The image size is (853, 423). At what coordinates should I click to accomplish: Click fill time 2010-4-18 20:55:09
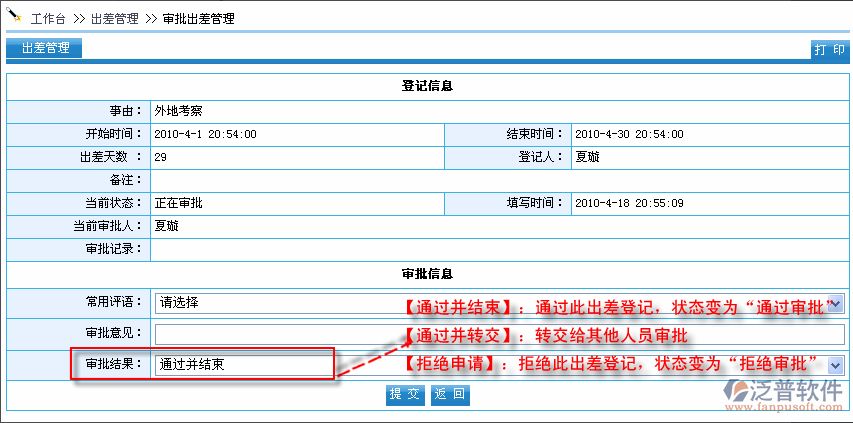[x=629, y=204]
